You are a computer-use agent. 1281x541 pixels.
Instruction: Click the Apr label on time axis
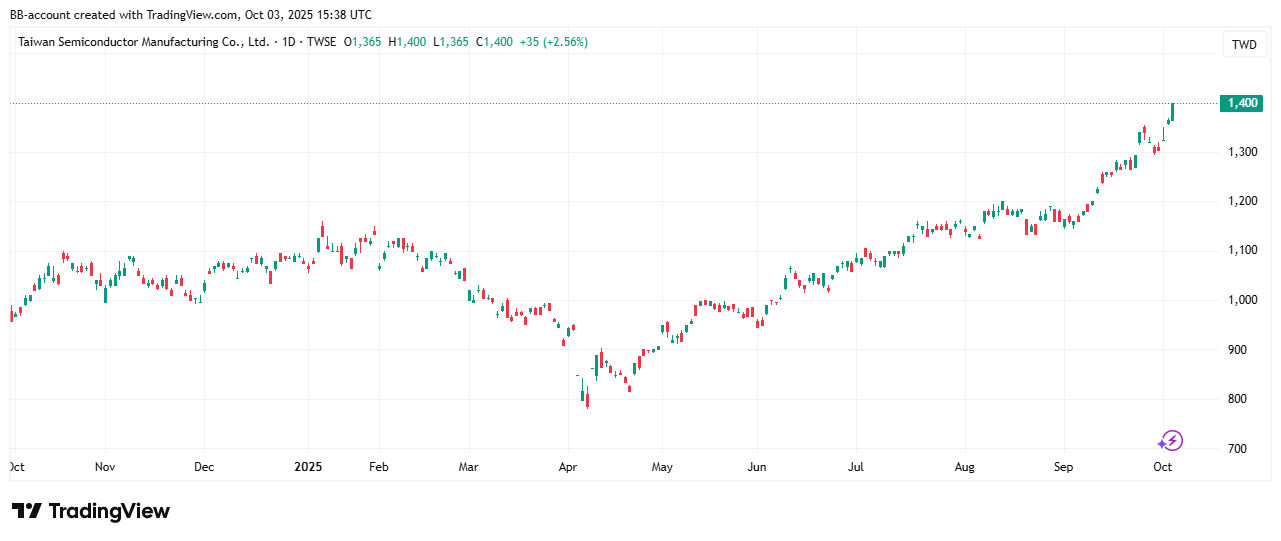pyautogui.click(x=568, y=466)
